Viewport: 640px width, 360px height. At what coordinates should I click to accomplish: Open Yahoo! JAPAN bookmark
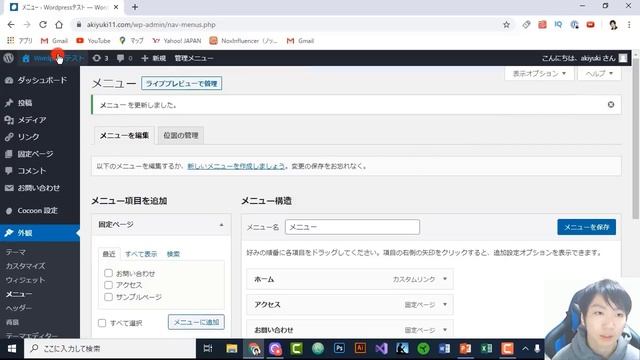point(177,41)
